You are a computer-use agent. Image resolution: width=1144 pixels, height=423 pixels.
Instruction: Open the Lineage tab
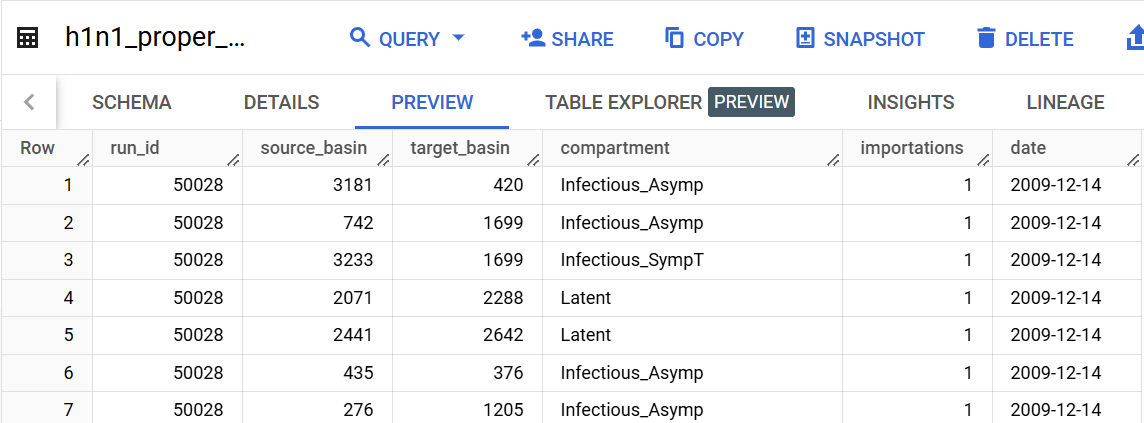click(1065, 102)
